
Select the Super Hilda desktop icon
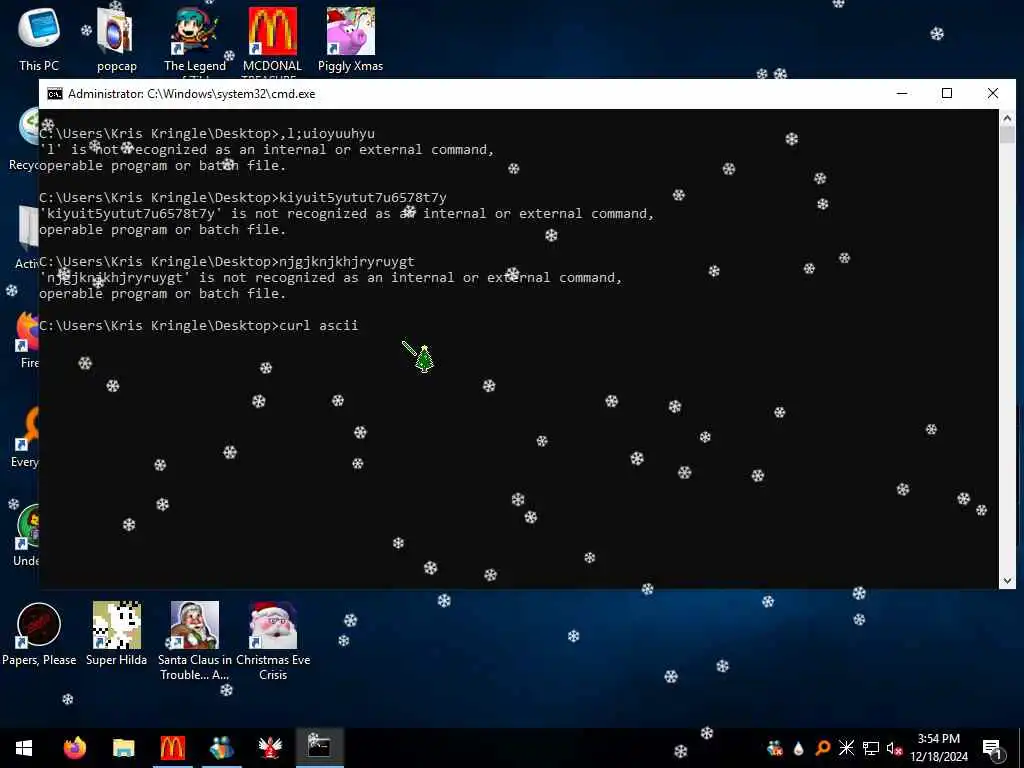(x=116, y=633)
